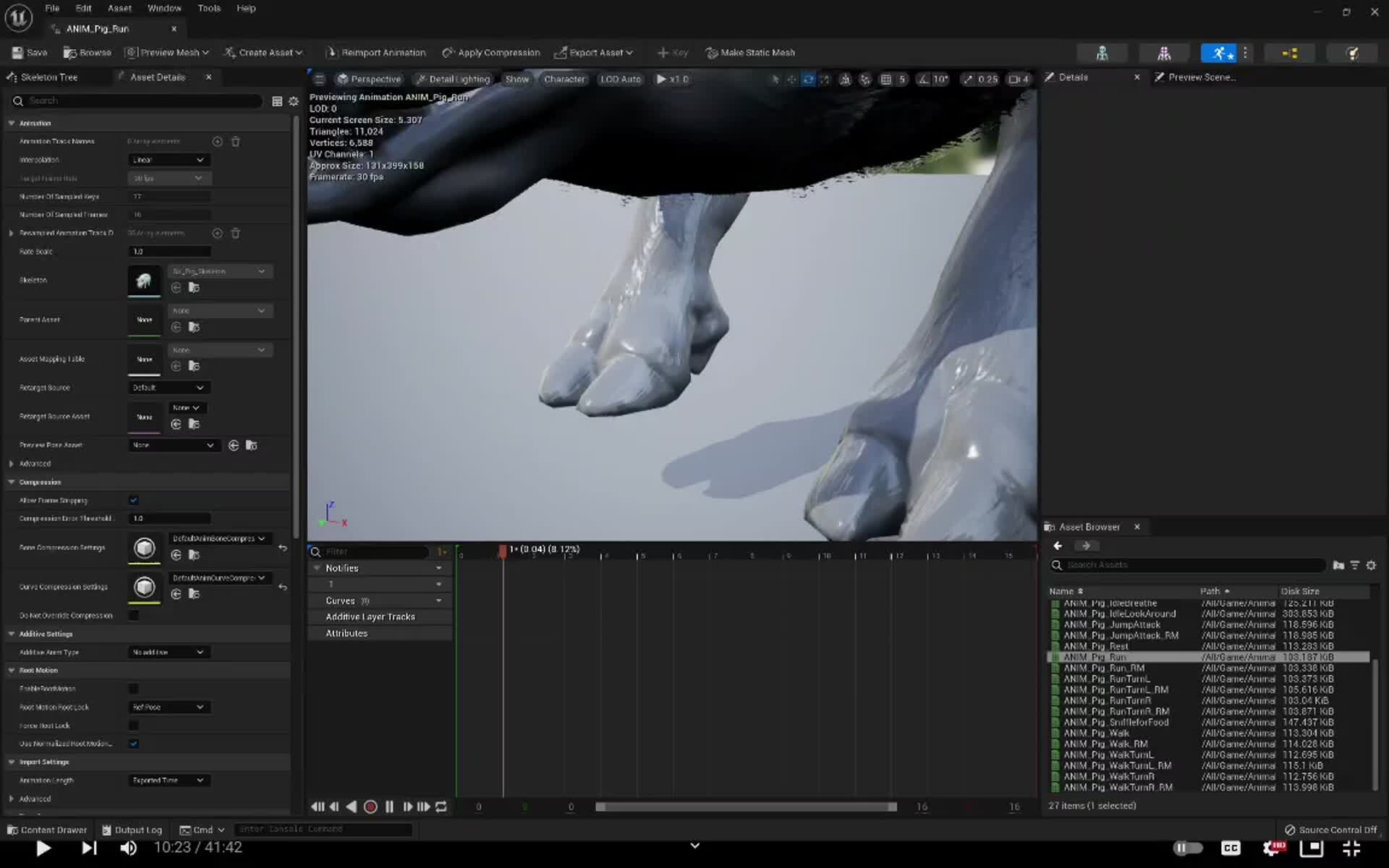Disable Allow Frame Stripping
The height and width of the screenshot is (868, 1389).
pyautogui.click(x=133, y=500)
